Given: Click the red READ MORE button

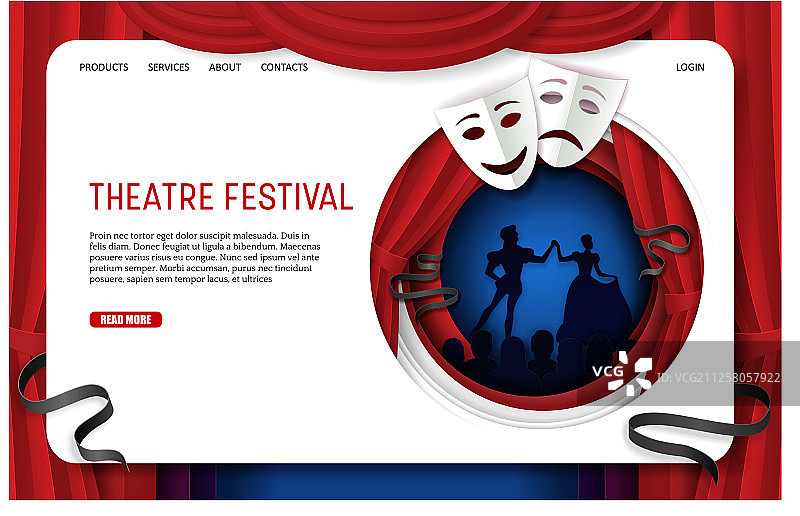Looking at the screenshot, I should coord(126,320).
